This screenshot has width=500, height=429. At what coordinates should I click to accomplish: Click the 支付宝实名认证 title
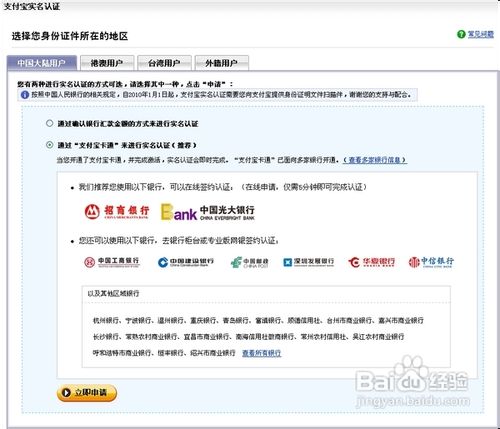32,6
